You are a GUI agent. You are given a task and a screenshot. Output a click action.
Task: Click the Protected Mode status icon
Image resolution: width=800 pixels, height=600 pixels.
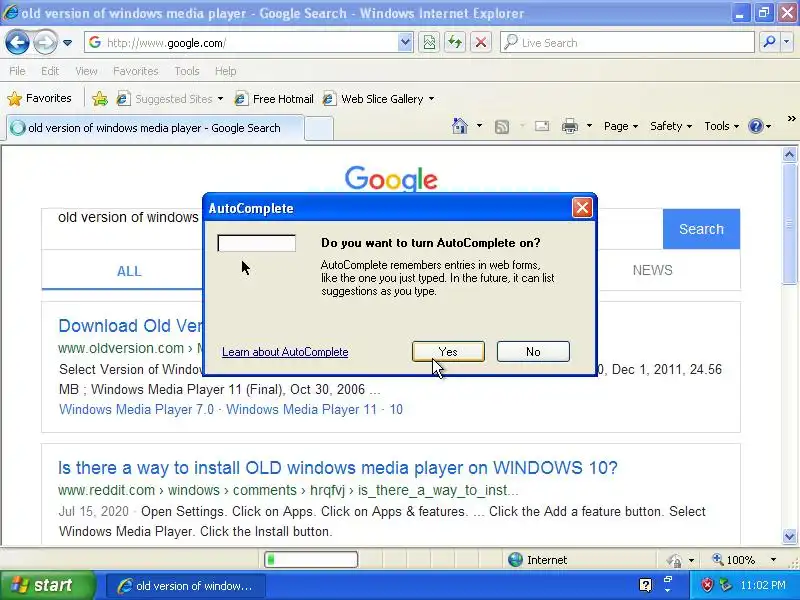(674, 560)
